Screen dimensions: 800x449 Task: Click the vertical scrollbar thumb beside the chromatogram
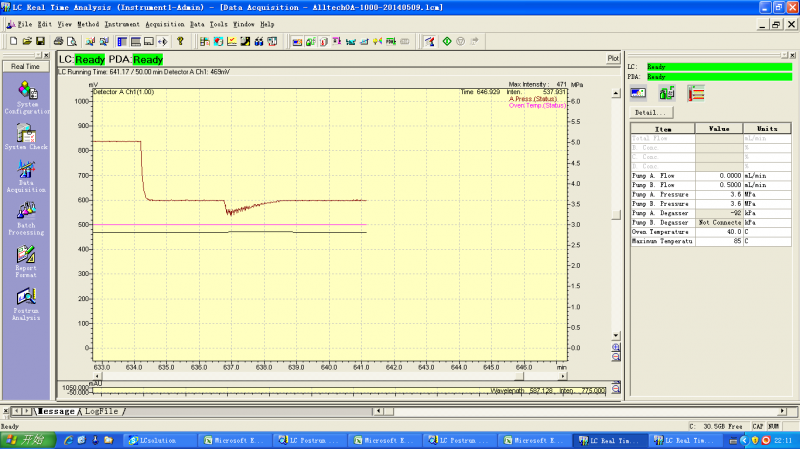(x=616, y=214)
